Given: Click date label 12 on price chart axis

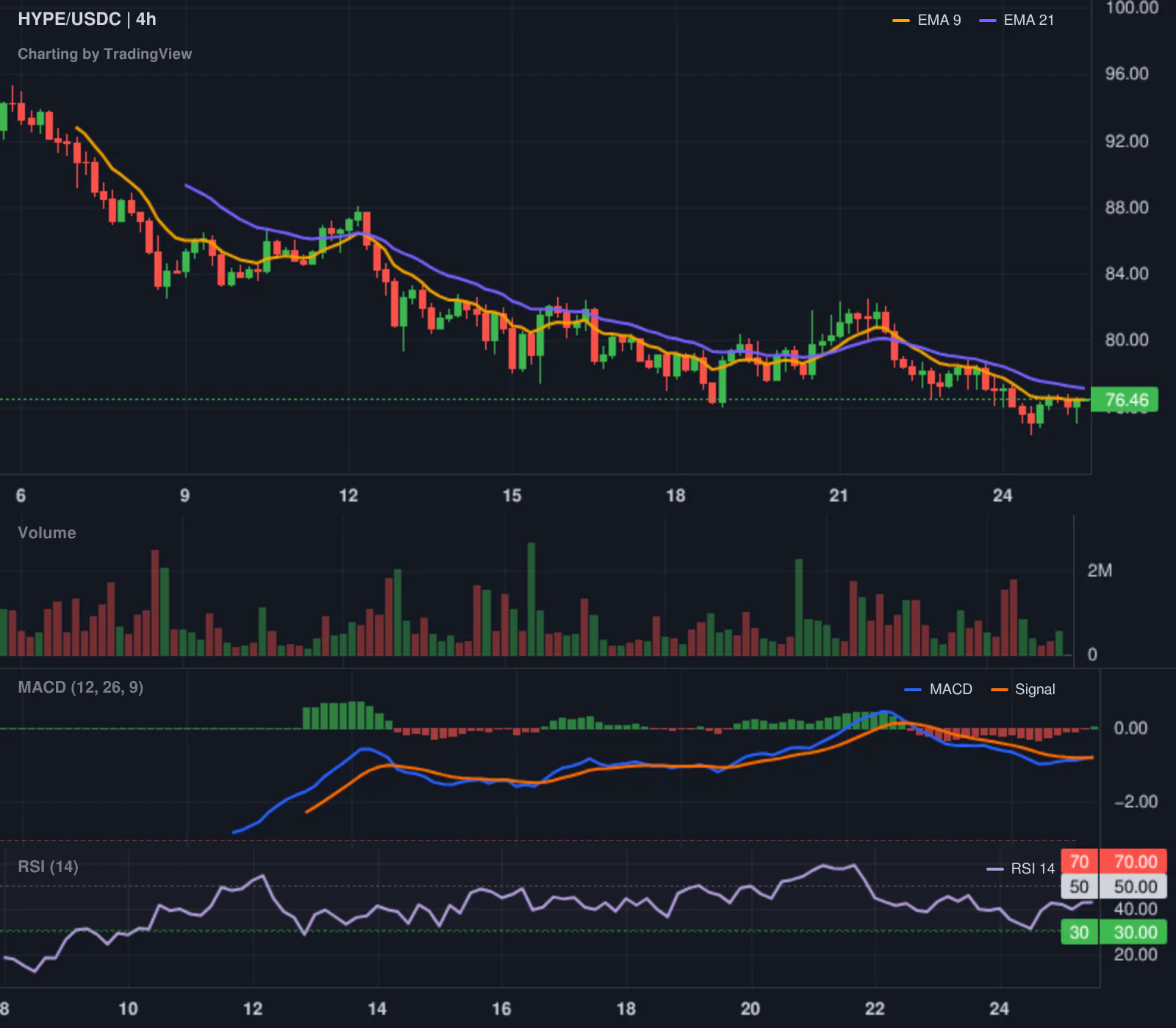Looking at the screenshot, I should [348, 496].
